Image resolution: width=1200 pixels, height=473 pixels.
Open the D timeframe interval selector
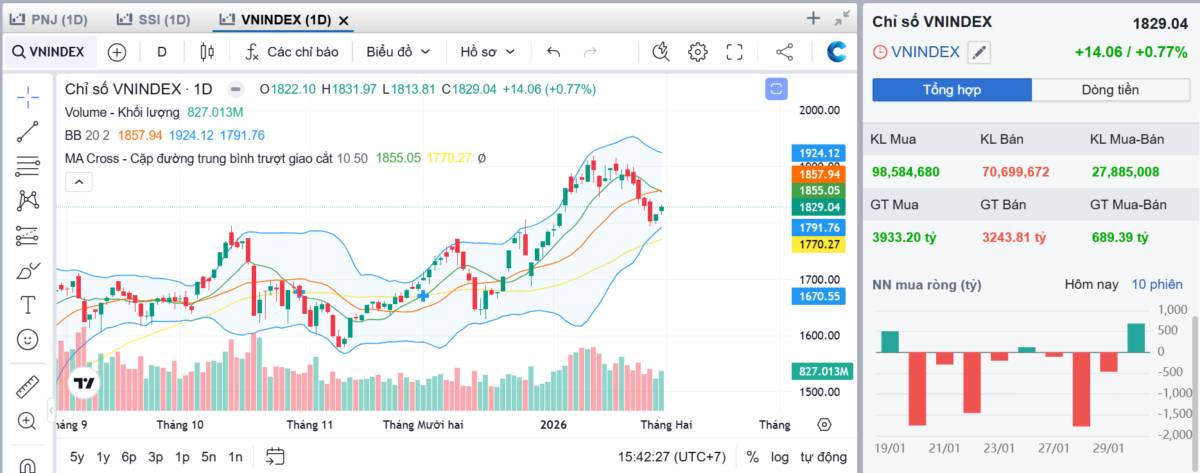(x=162, y=52)
